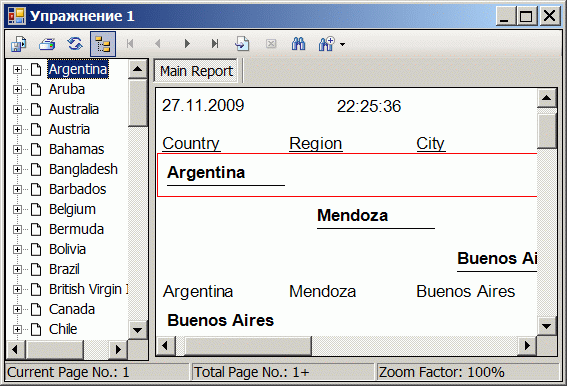
Task: Select Canada in the group tree
Action: coord(72,309)
